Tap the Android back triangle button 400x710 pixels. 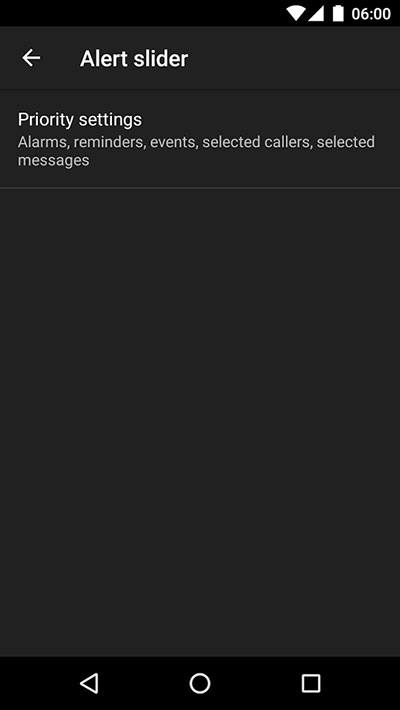[89, 683]
